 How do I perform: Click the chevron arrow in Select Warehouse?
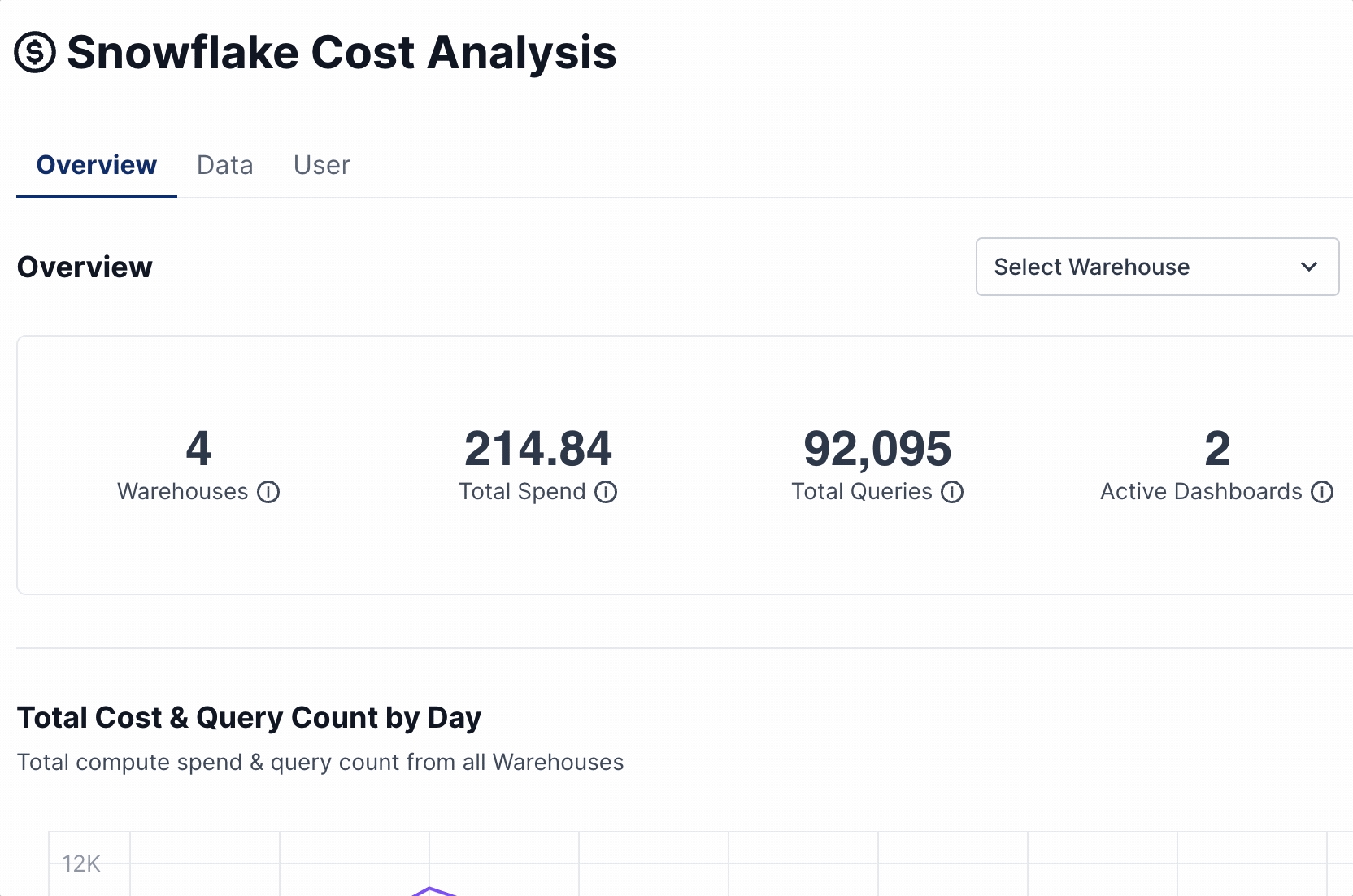tap(1308, 267)
